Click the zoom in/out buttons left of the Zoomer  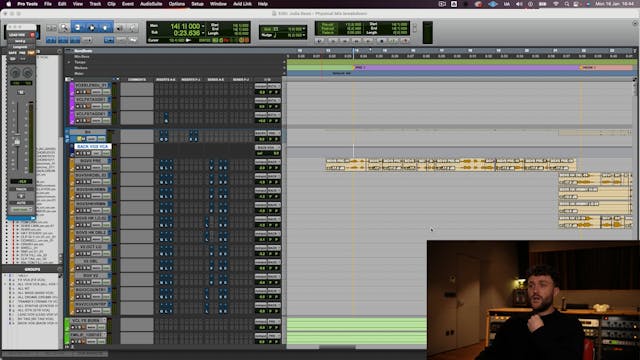(51, 28)
